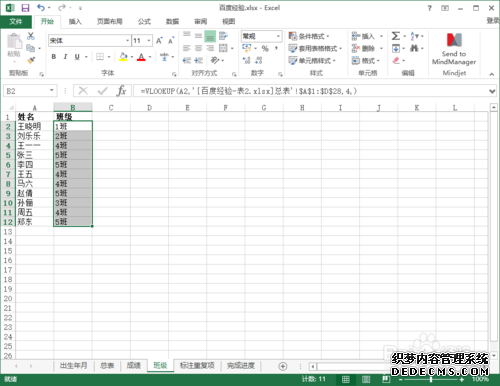Open the 总表 sheet tab
The height and width of the screenshot is (386, 500).
pyautogui.click(x=107, y=366)
